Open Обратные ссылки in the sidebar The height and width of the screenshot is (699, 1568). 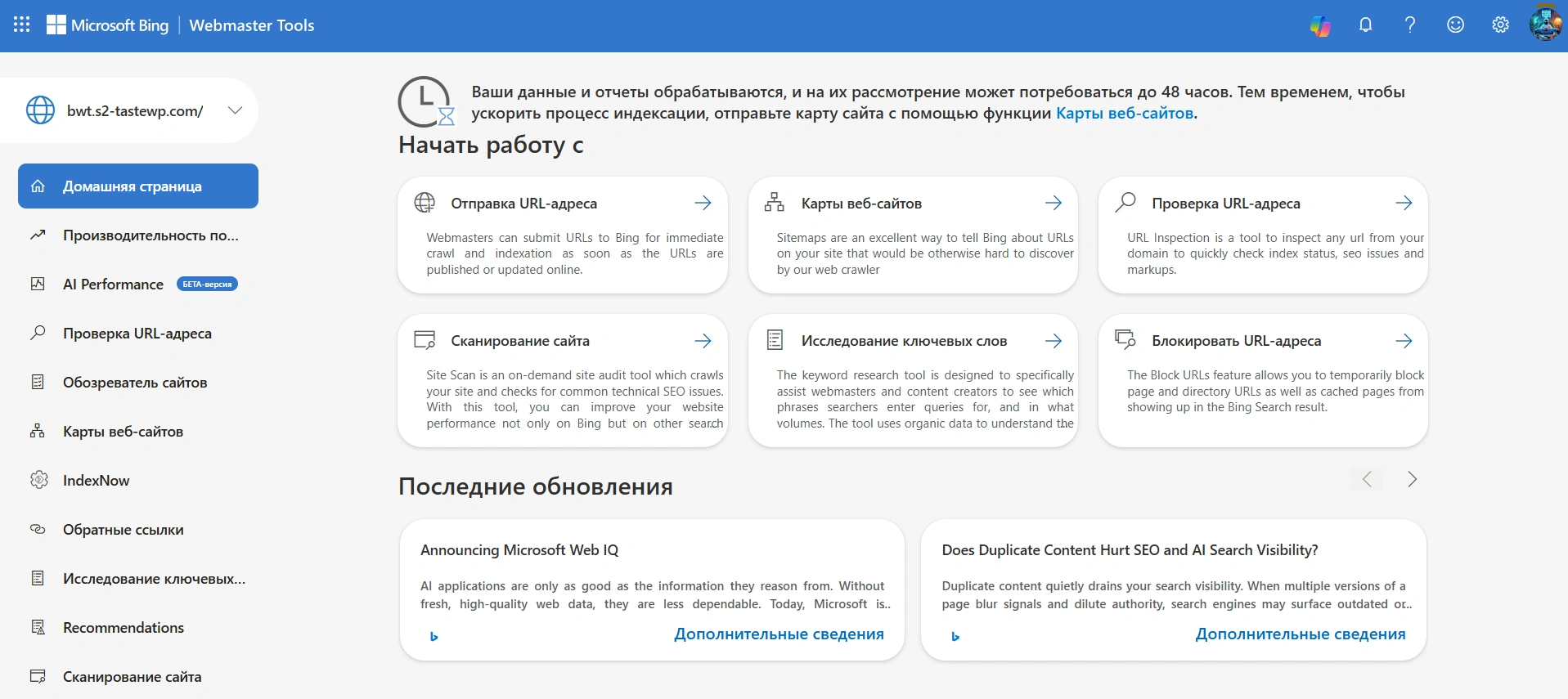pos(138,530)
